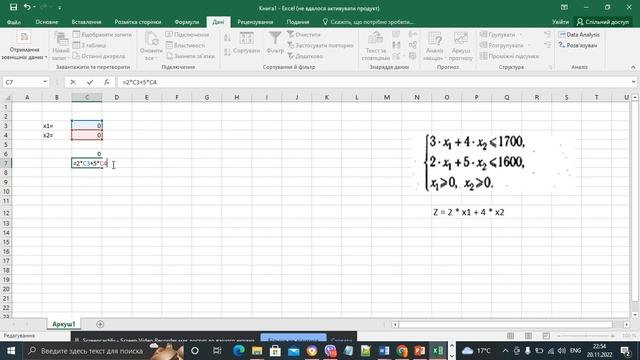640x360 pixels.
Task: Sort descending with the Z-A icon
Action: (227, 52)
